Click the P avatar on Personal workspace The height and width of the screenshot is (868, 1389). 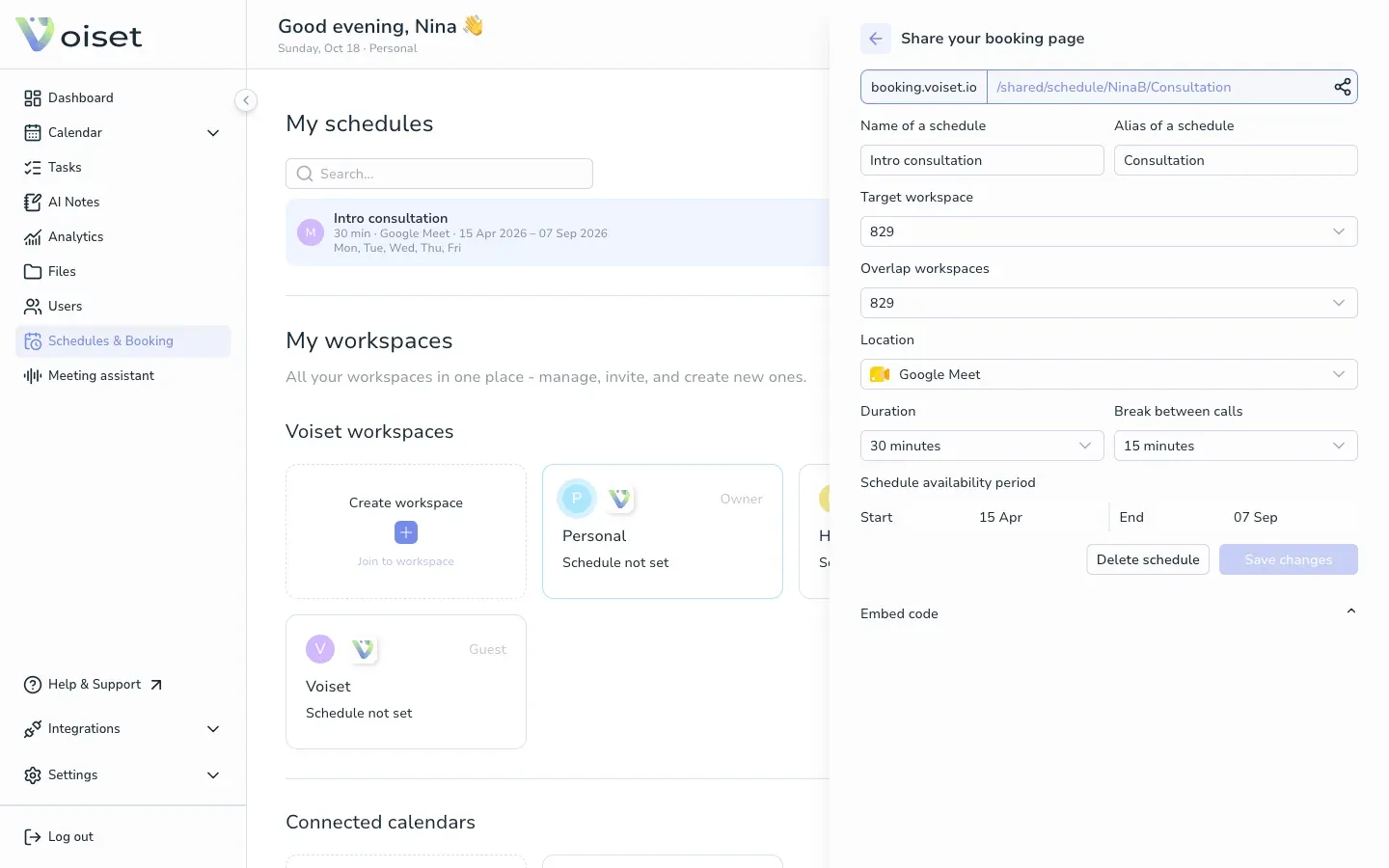[577, 499]
